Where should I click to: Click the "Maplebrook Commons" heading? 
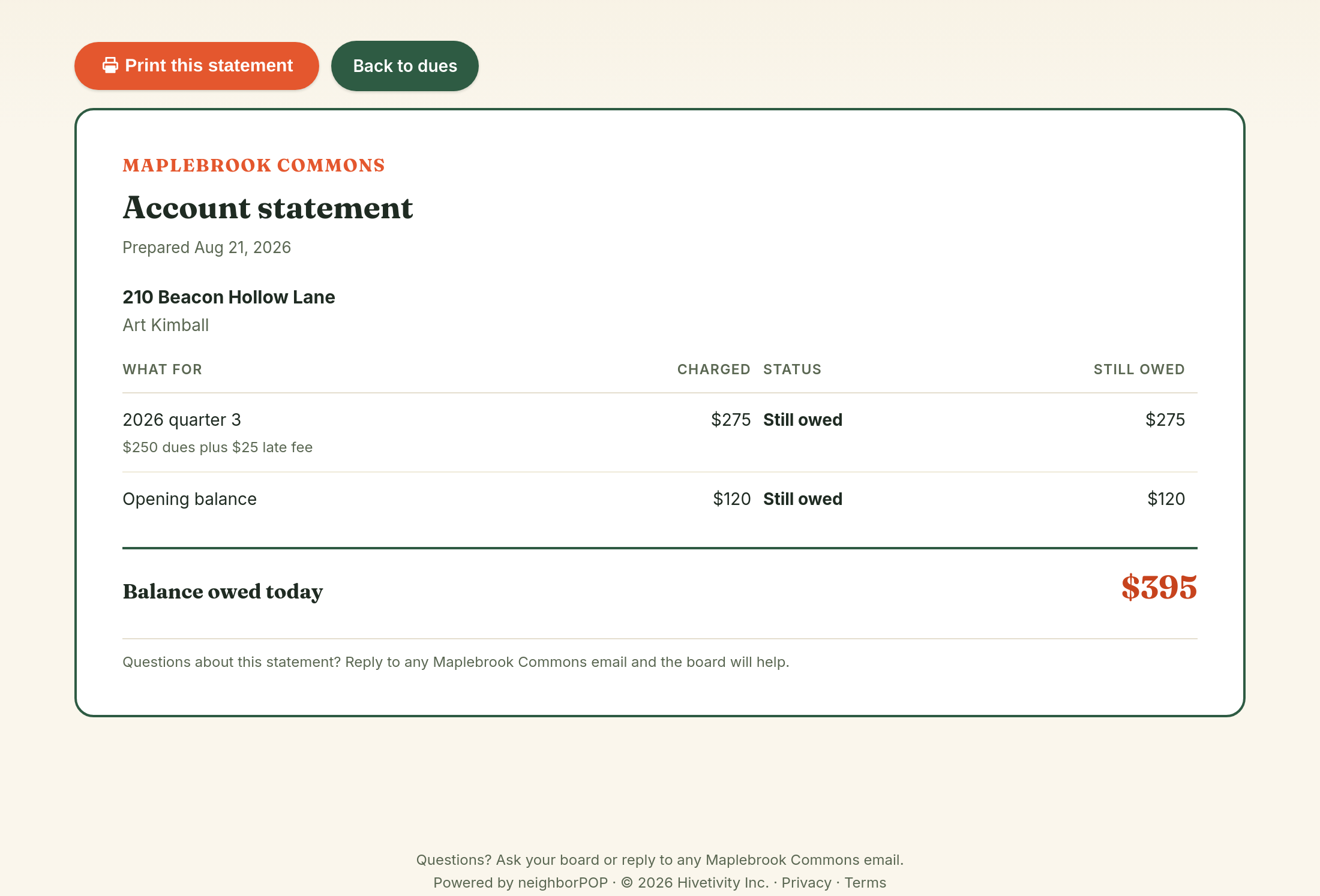[x=254, y=166]
